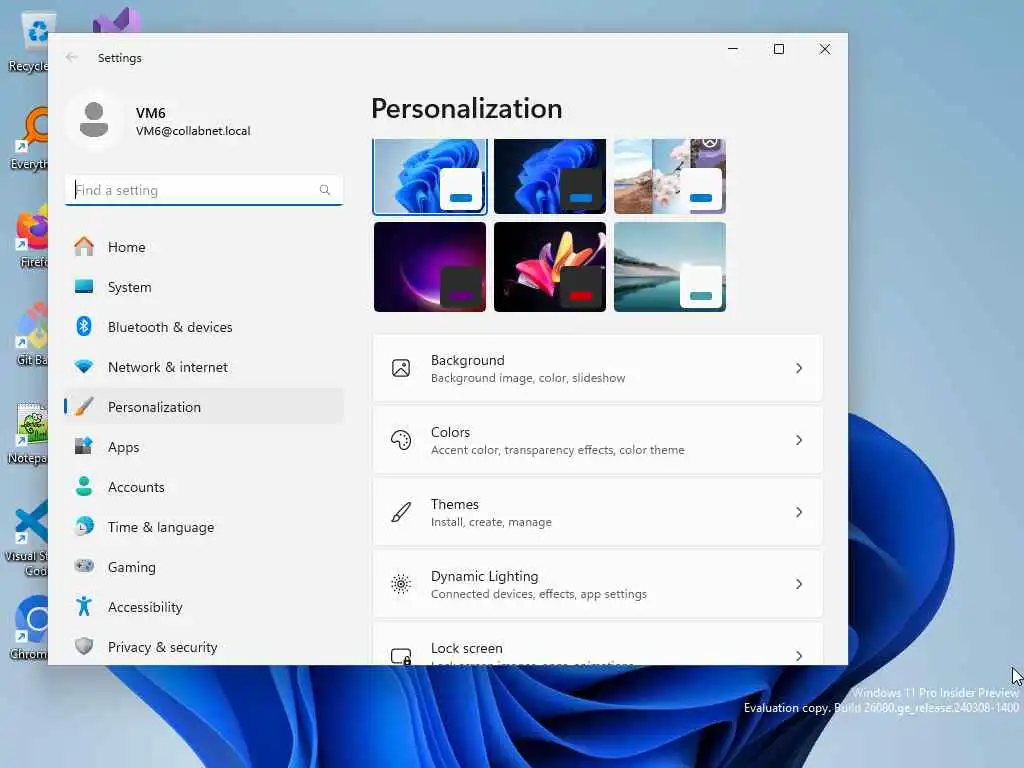The height and width of the screenshot is (768, 1024).
Task: Click the Network wifi icon
Action: (84, 366)
